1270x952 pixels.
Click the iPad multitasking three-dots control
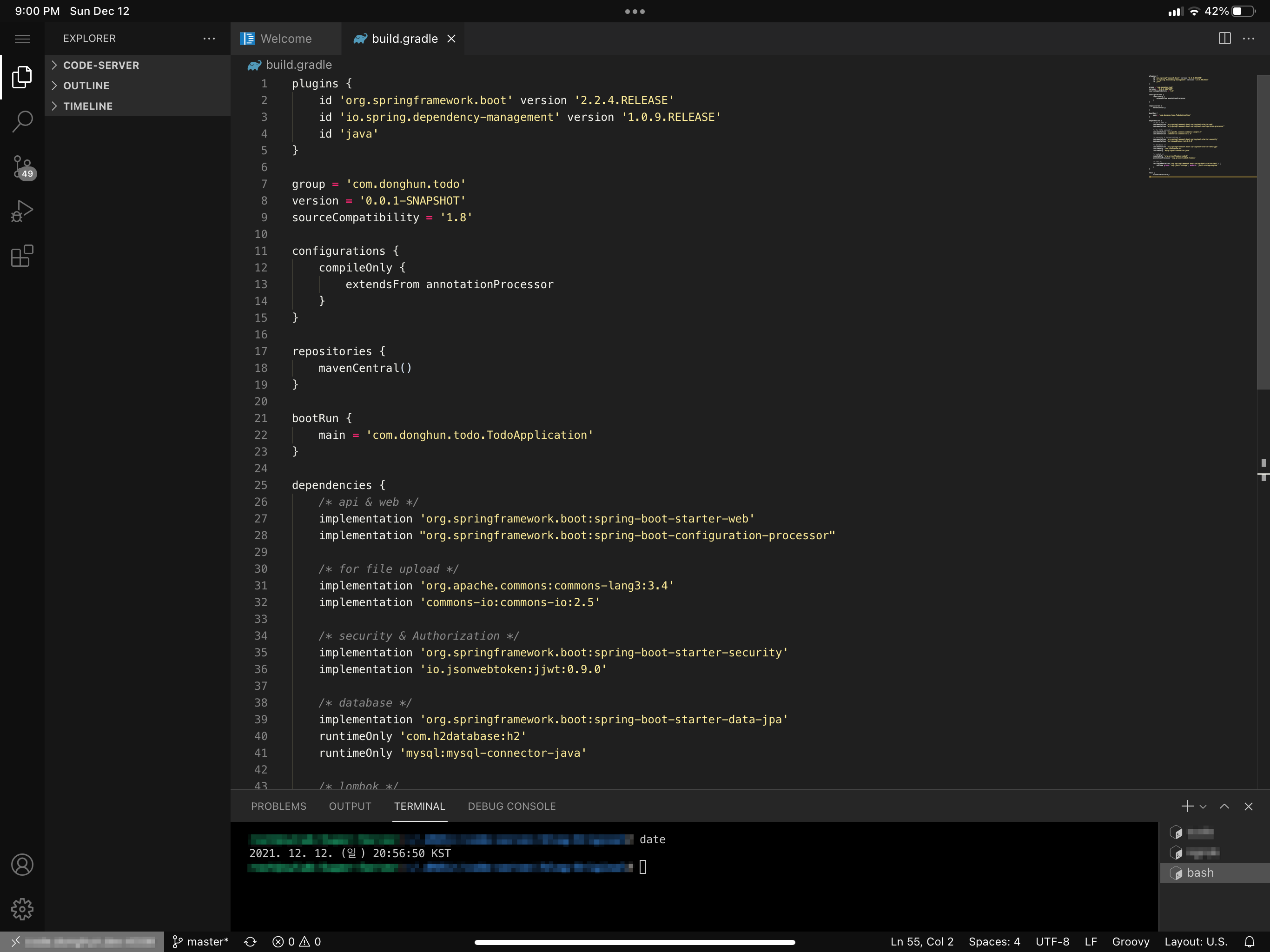point(635,12)
